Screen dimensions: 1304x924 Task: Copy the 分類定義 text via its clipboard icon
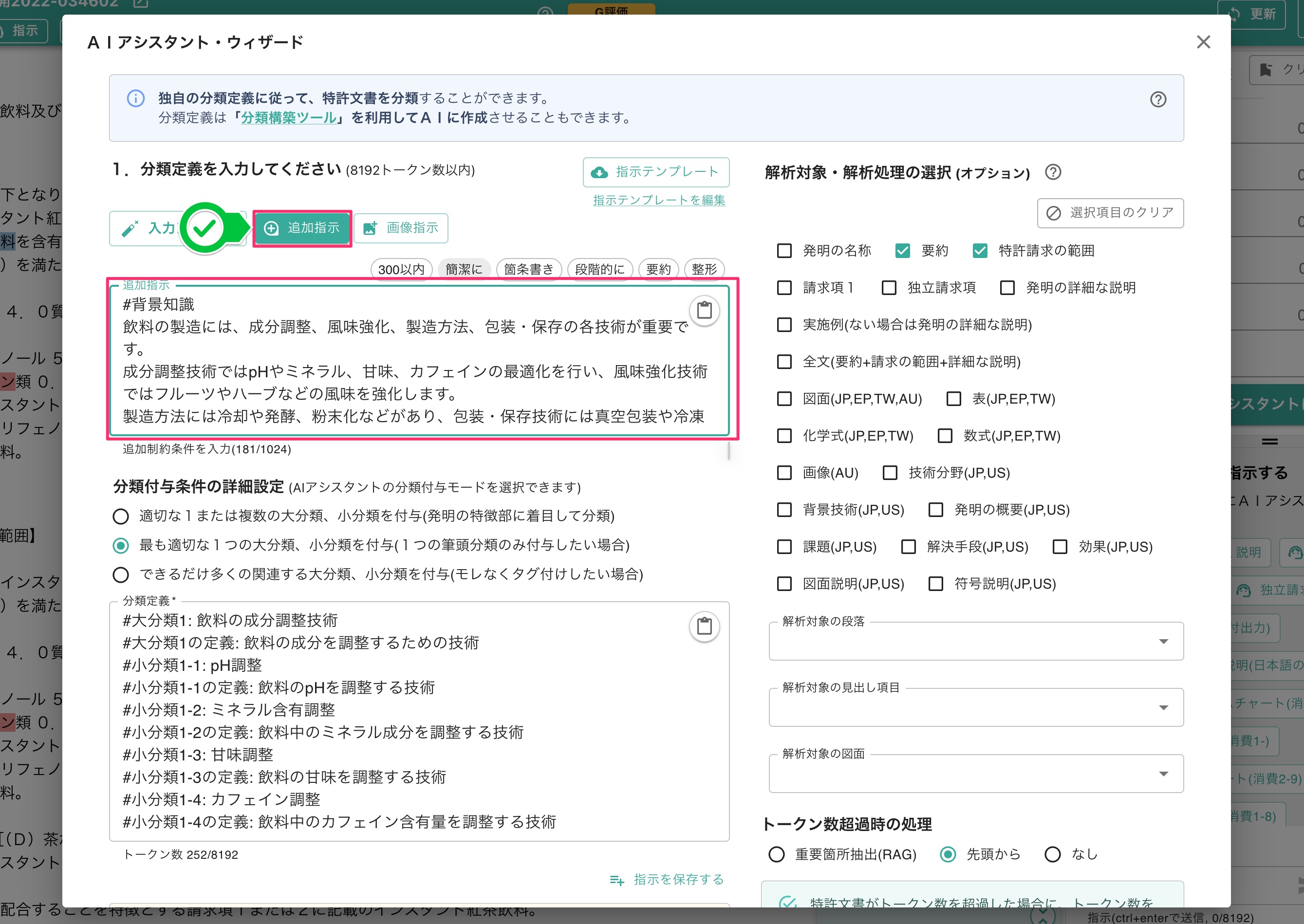(704, 627)
